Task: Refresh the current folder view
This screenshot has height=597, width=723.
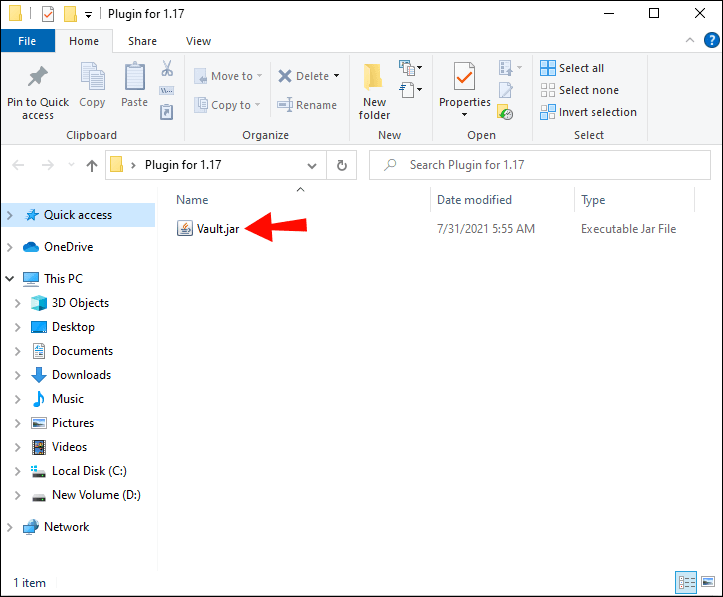Action: pos(342,165)
